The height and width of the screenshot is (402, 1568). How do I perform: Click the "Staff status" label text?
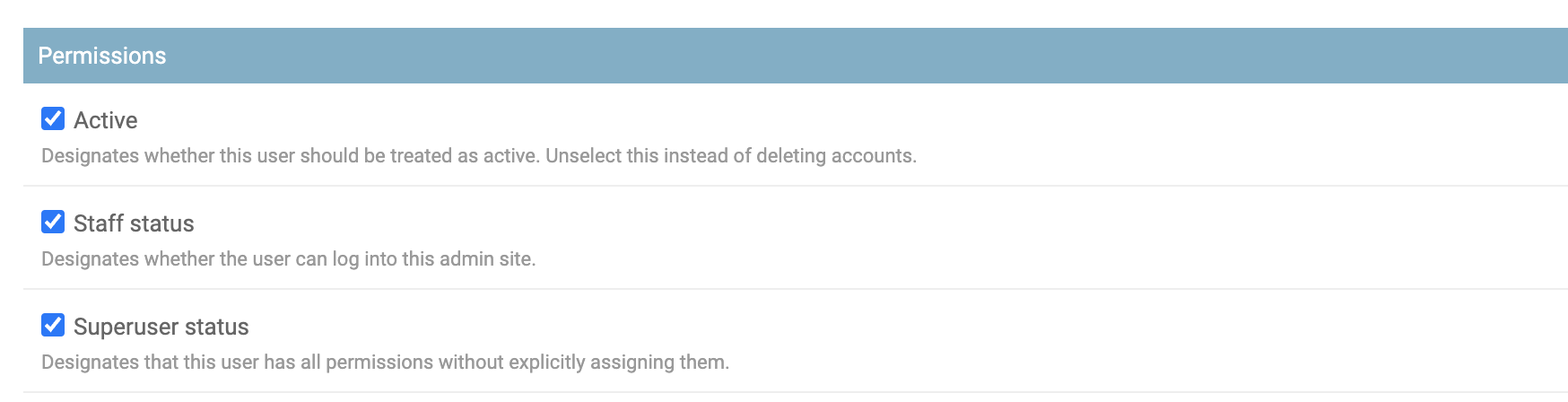(134, 223)
